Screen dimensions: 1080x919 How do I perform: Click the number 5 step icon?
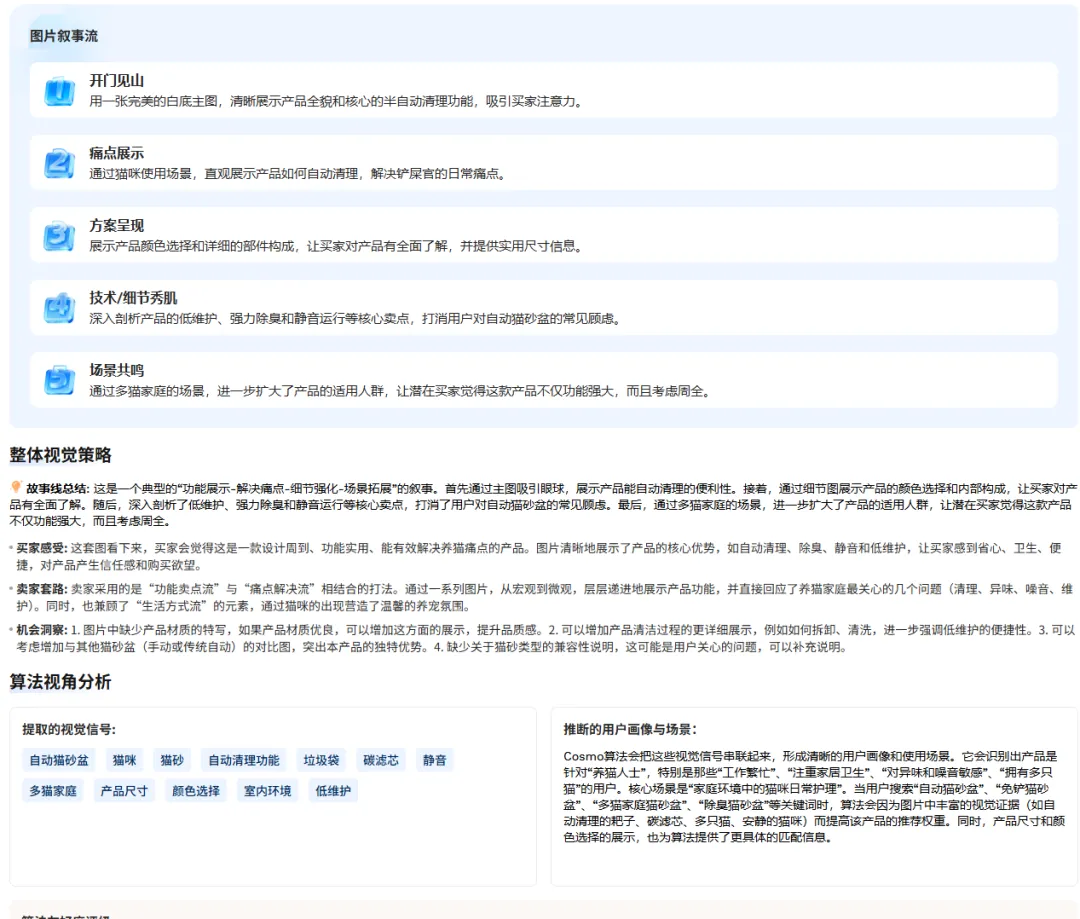(x=59, y=380)
